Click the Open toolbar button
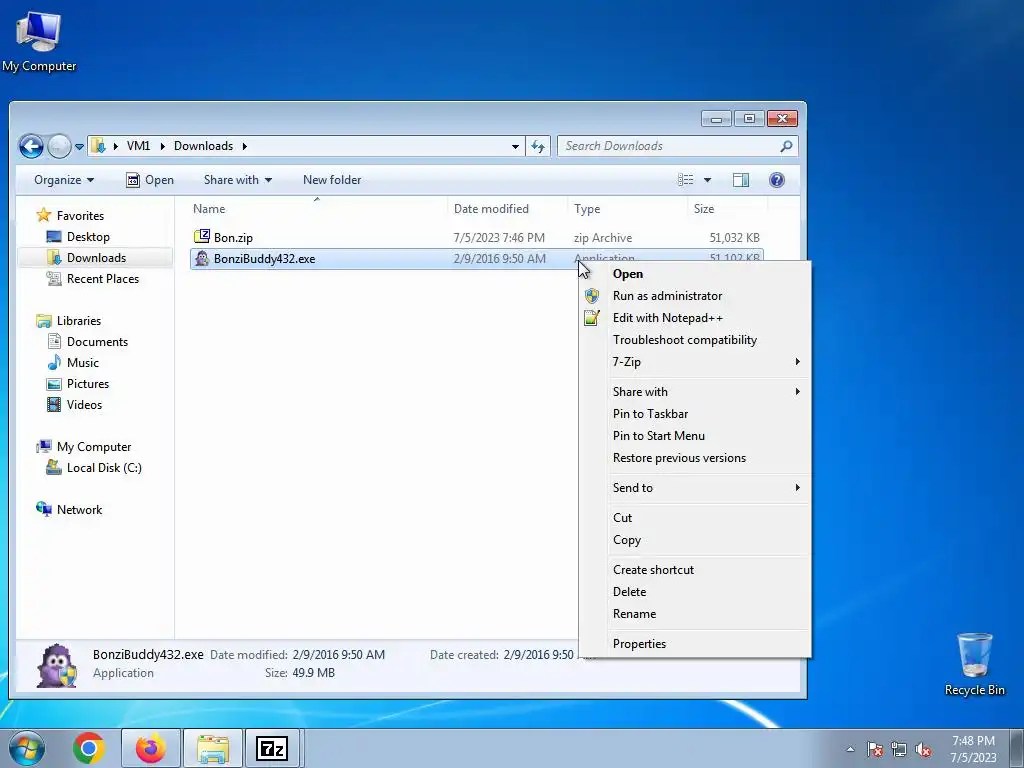This screenshot has height=768, width=1024. pos(150,180)
